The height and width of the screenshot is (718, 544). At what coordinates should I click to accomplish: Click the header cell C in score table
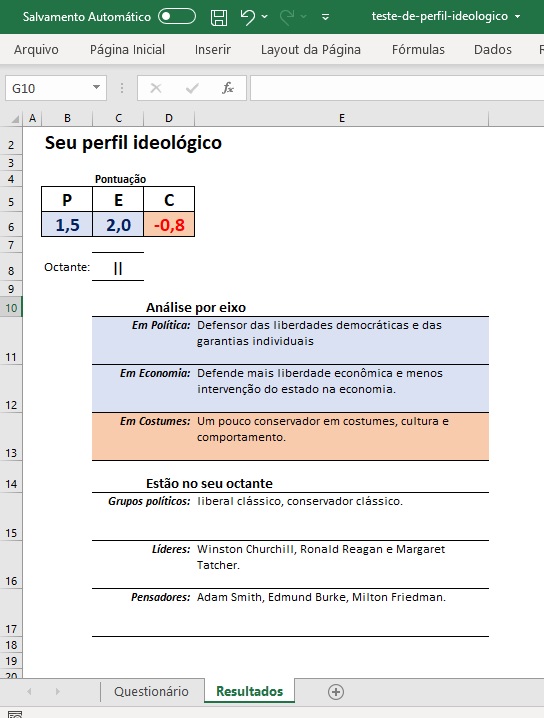pos(169,200)
